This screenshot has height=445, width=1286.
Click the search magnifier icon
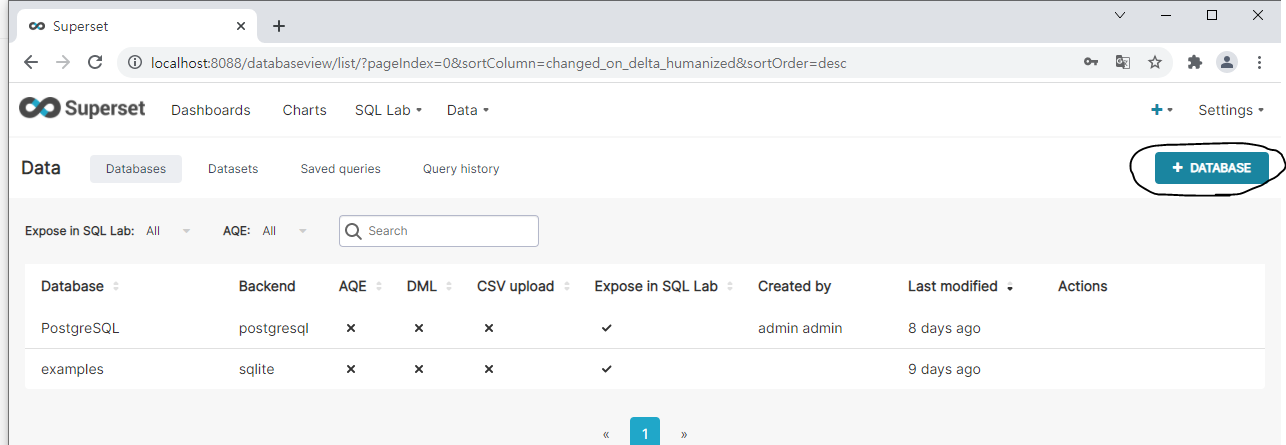pos(353,231)
